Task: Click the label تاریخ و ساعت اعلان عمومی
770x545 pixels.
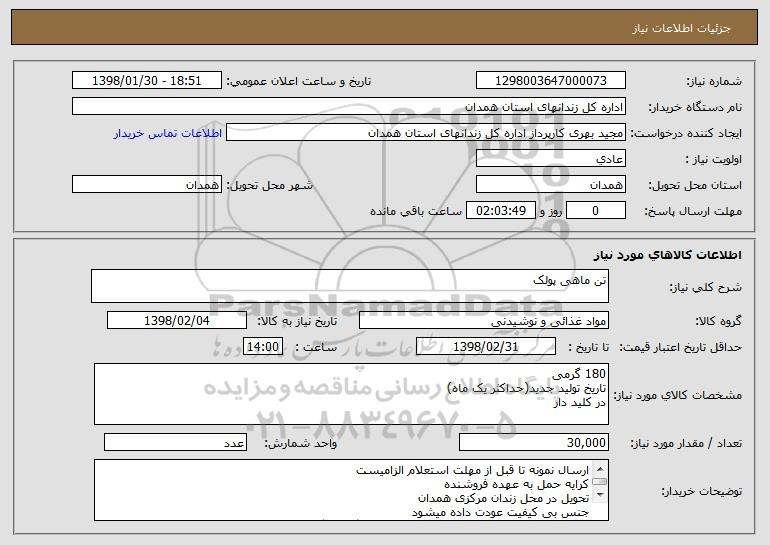Action: pos(299,81)
